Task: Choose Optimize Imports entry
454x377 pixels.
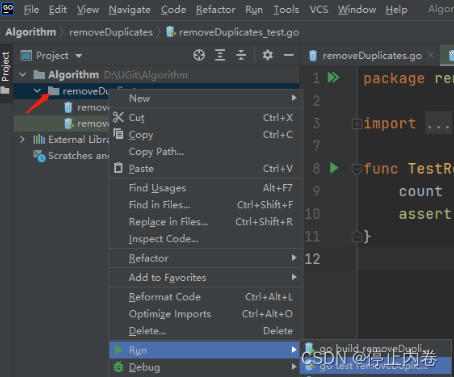Action: click(206, 314)
